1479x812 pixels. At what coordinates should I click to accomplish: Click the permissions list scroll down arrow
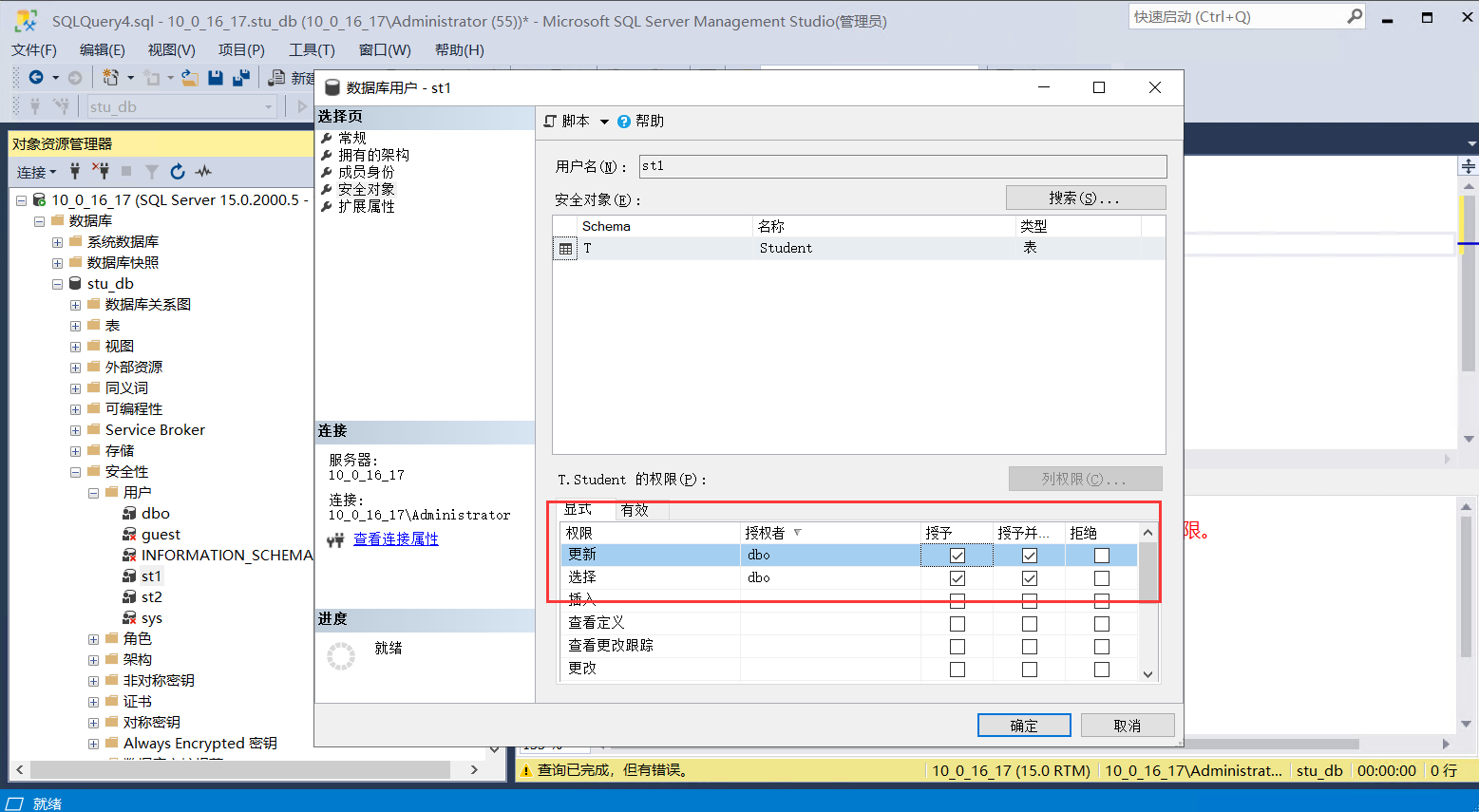point(1147,673)
